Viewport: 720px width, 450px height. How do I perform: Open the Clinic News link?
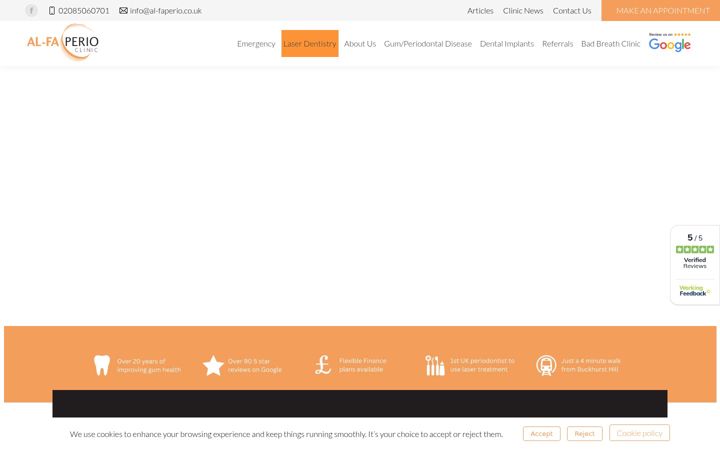523,11
